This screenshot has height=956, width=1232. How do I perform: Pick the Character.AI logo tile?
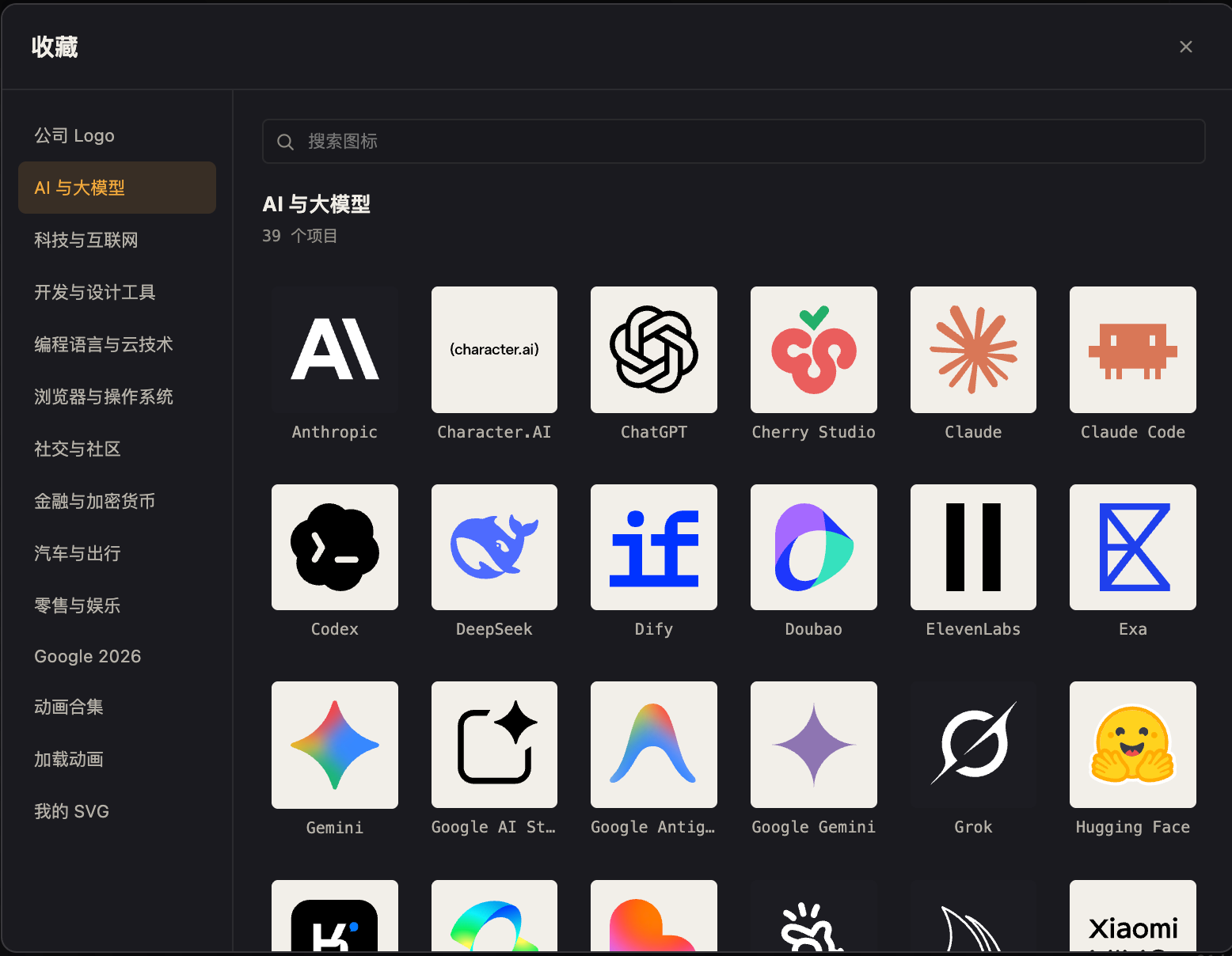point(494,350)
